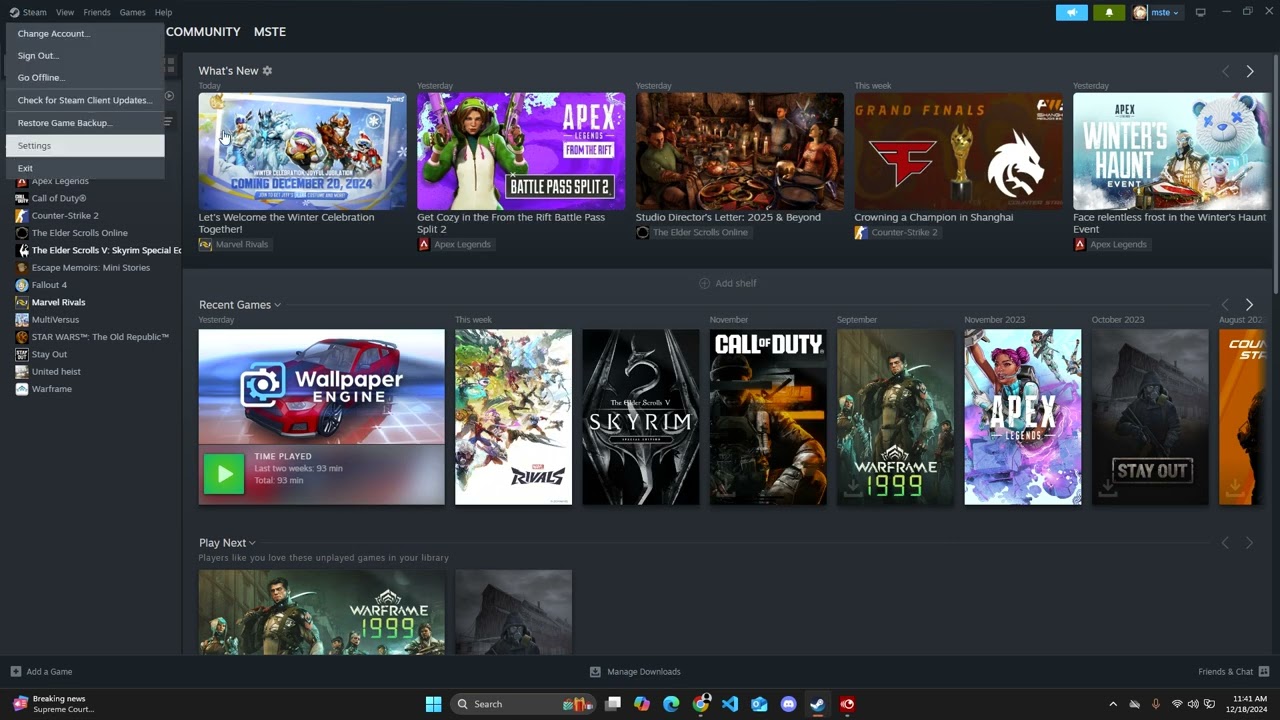Open What's New settings gear
This screenshot has height=720, width=1280.
click(x=267, y=71)
